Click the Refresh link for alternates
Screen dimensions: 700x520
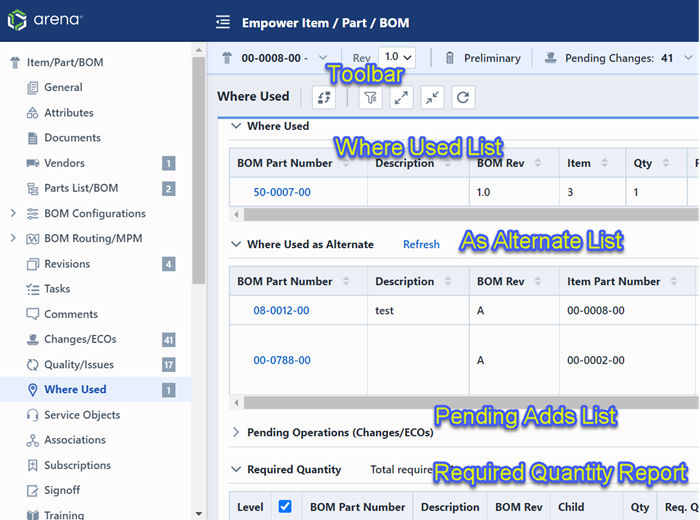(x=421, y=244)
